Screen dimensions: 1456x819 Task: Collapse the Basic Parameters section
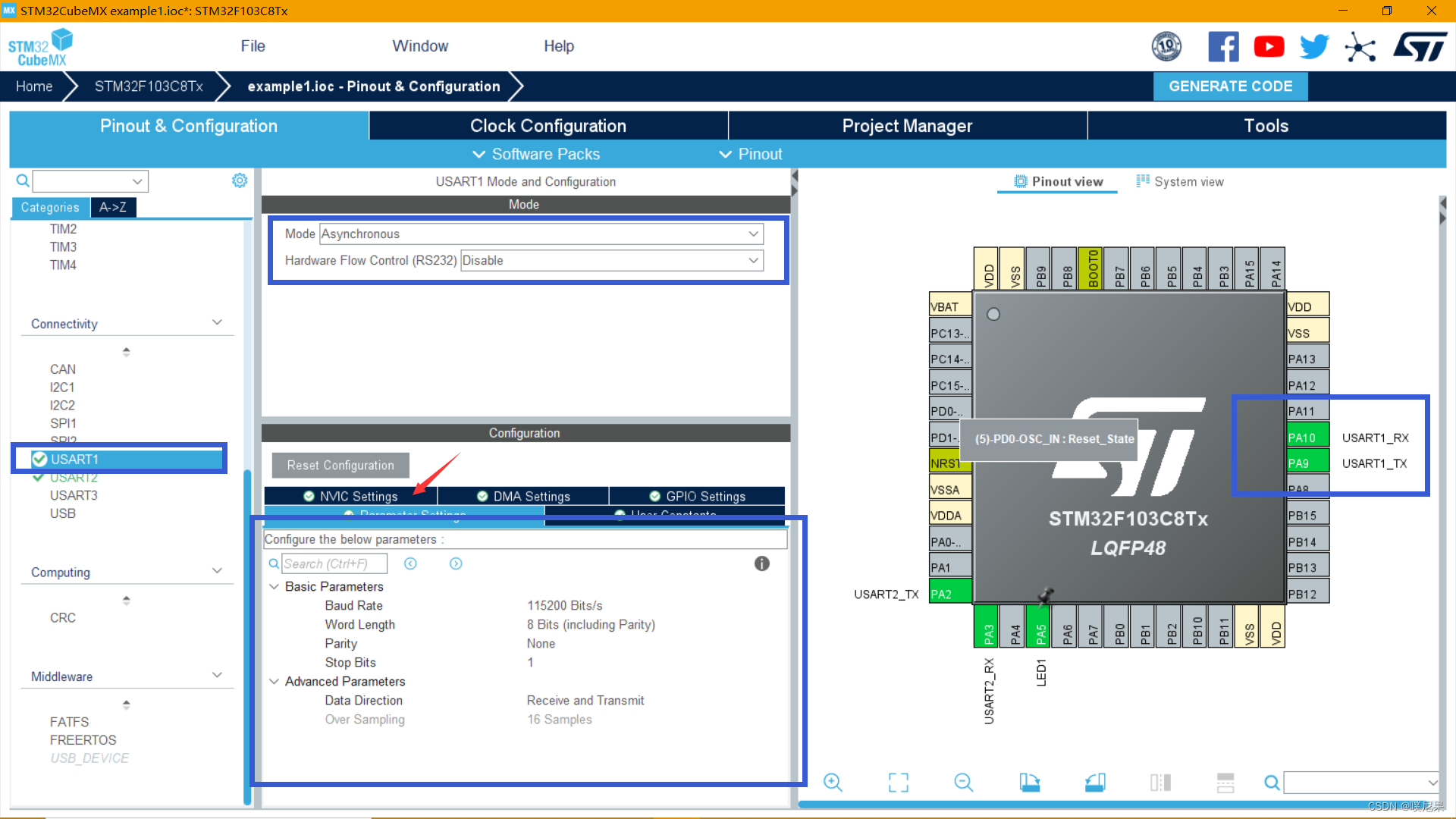pos(274,586)
